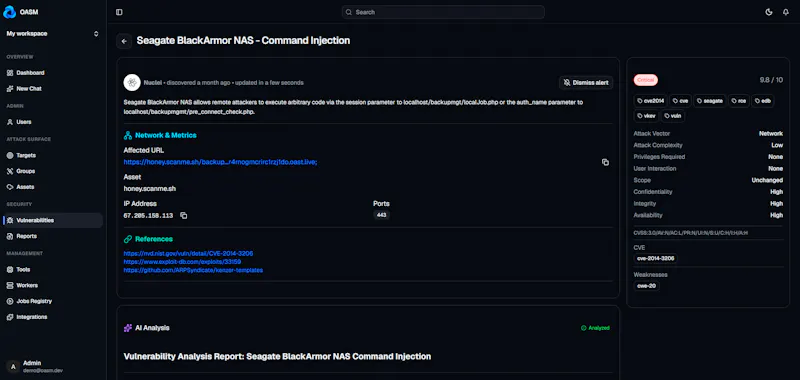Toggle dark mode moon icon
This screenshot has width=800, height=380.
point(769,12)
